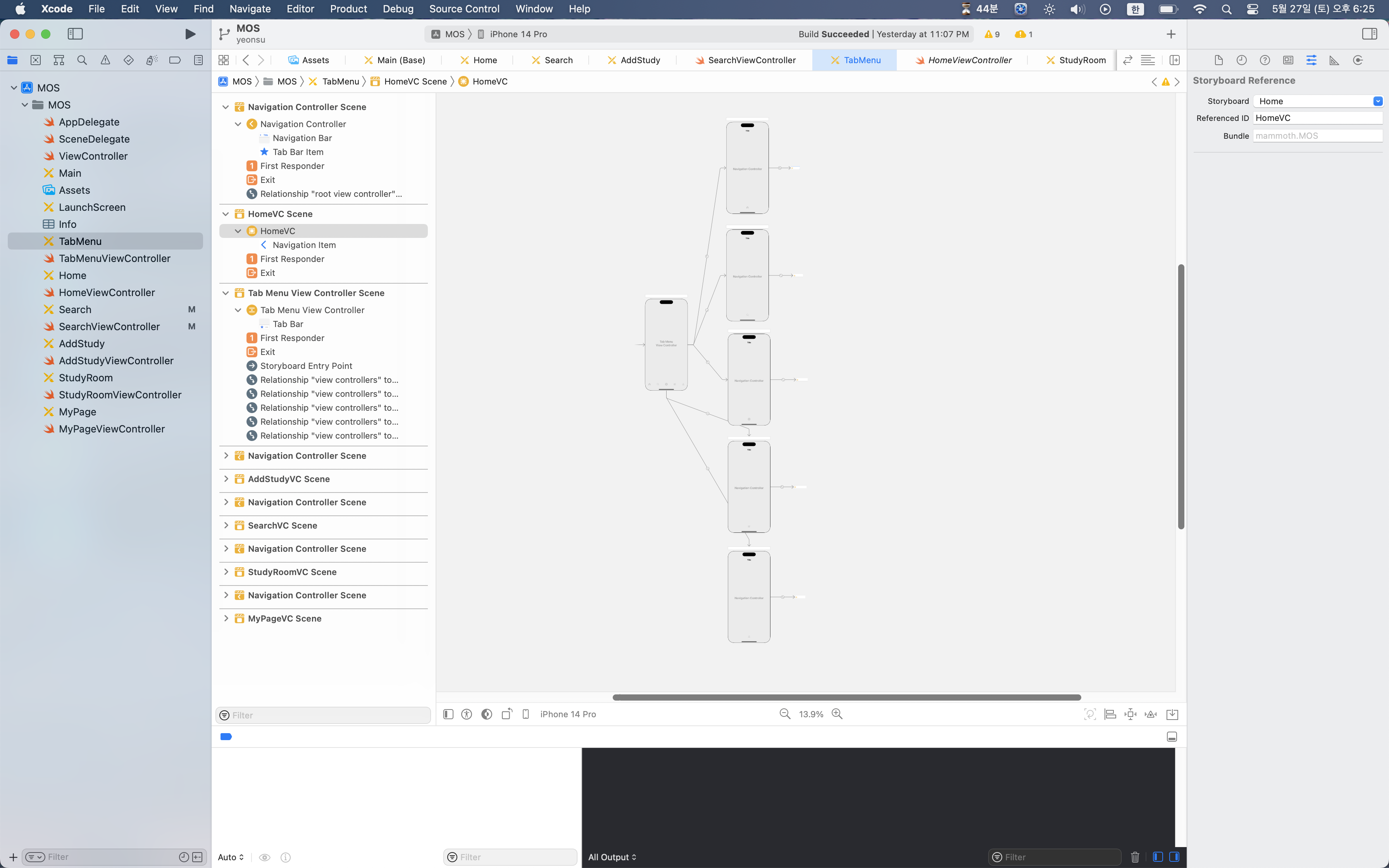Click the Embed In button
The width and height of the screenshot is (1389, 868).
point(1173,714)
